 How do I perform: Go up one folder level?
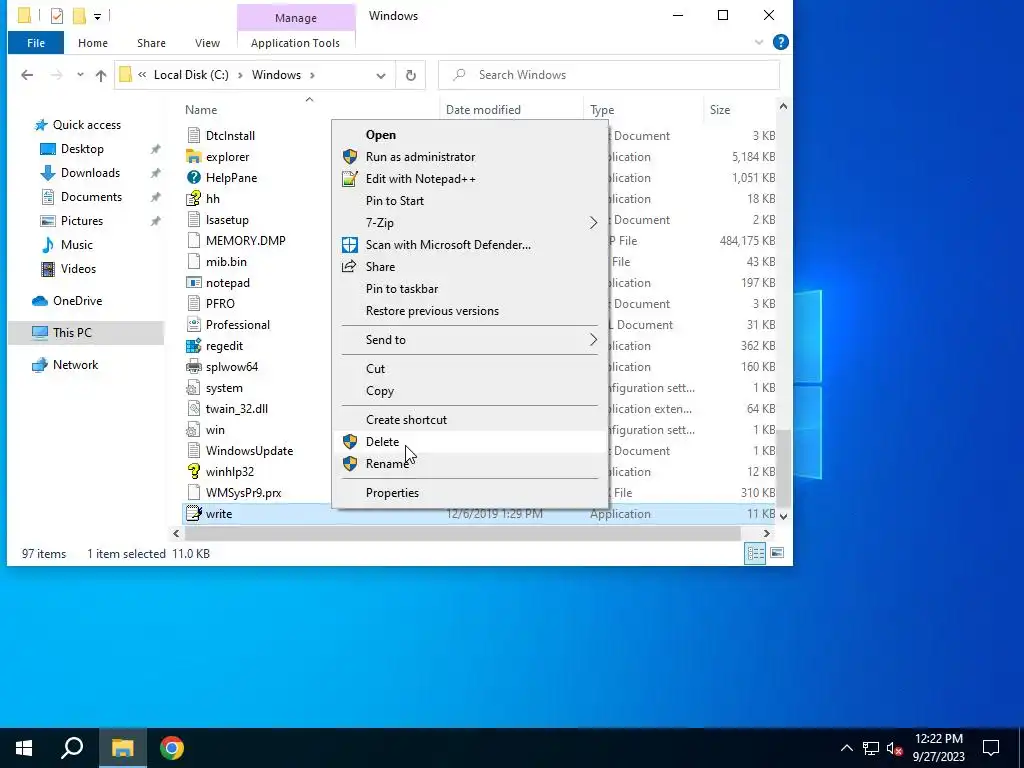(101, 75)
